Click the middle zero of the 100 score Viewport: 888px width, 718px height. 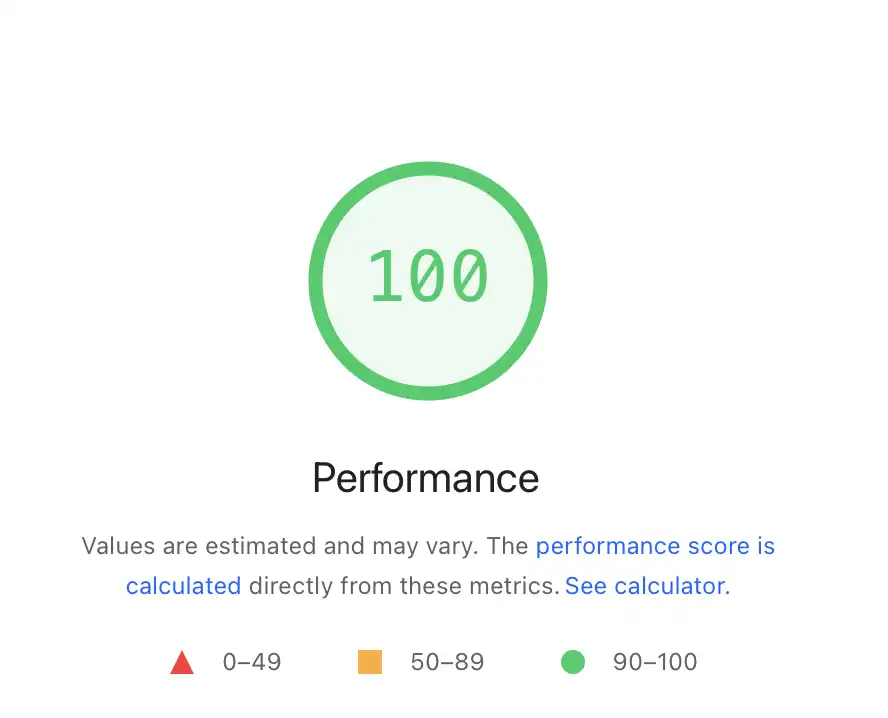[427, 276]
